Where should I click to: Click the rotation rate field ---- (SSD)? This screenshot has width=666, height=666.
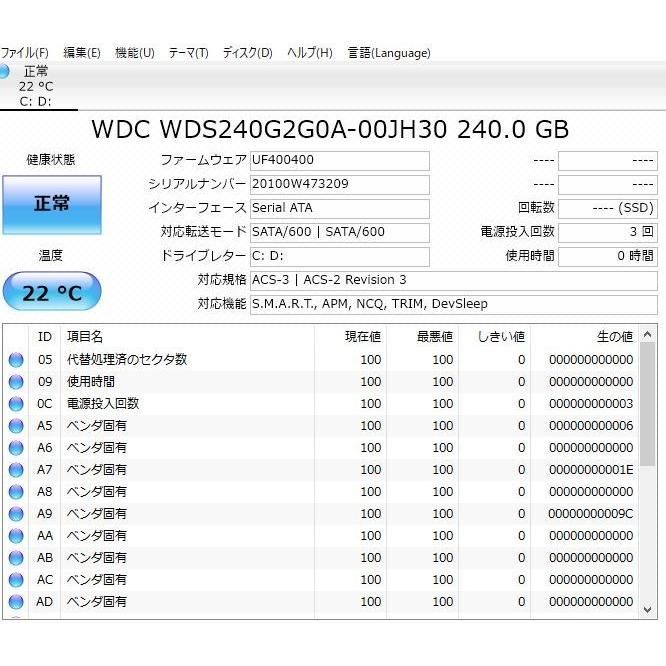608,208
